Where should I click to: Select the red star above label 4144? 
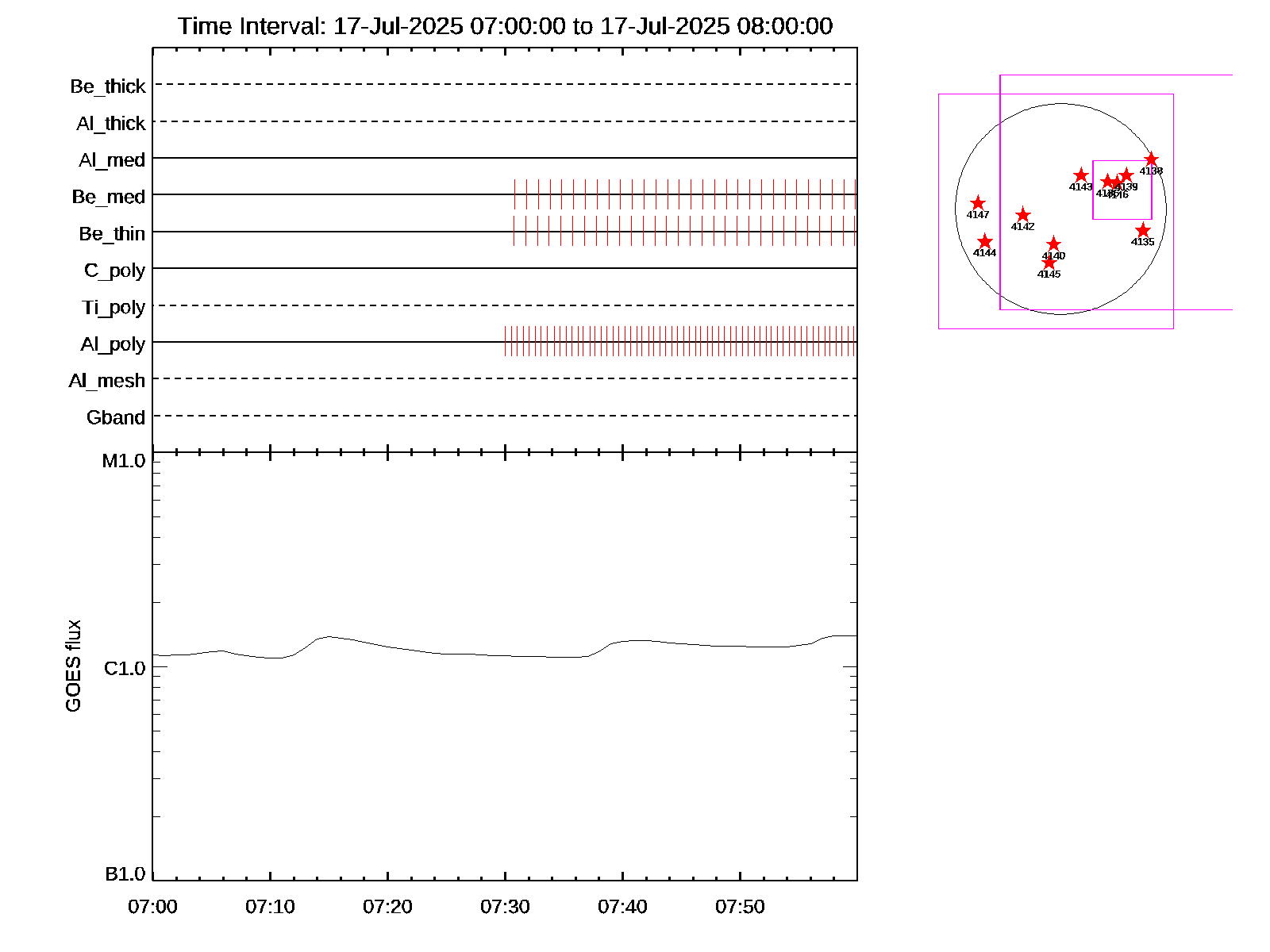click(984, 242)
